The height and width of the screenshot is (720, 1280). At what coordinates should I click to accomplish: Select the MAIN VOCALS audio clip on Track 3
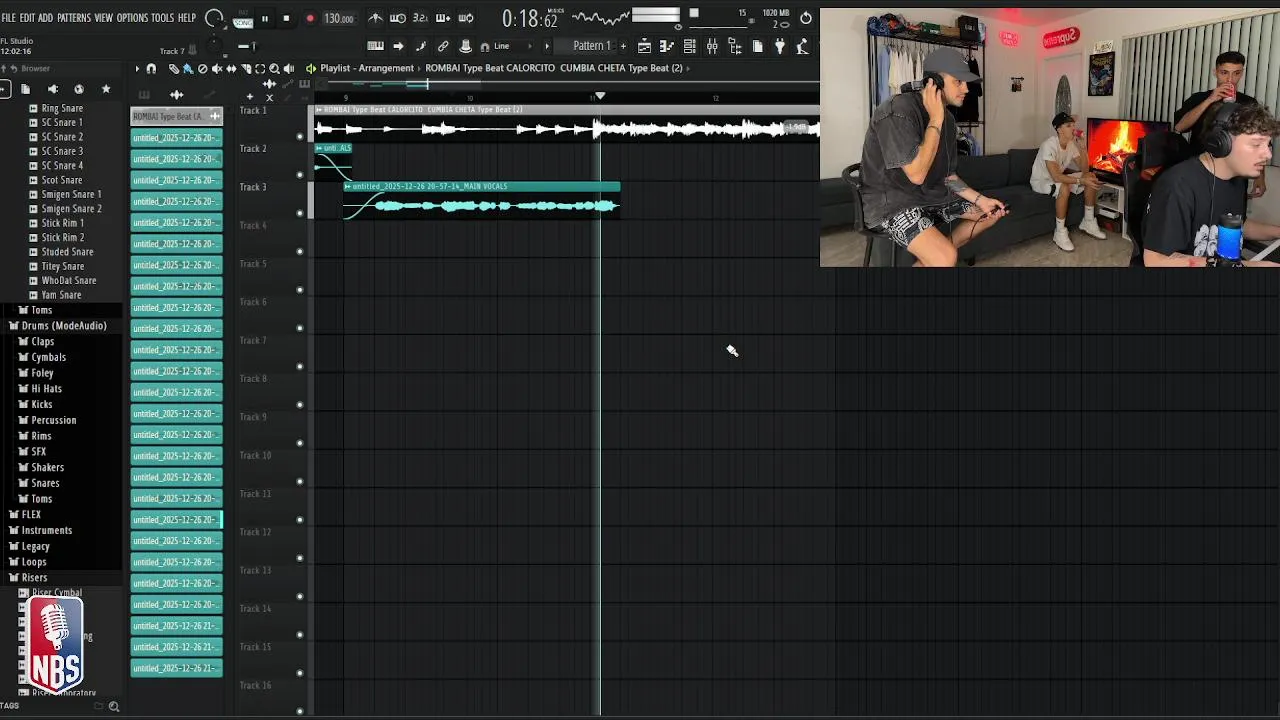481,199
